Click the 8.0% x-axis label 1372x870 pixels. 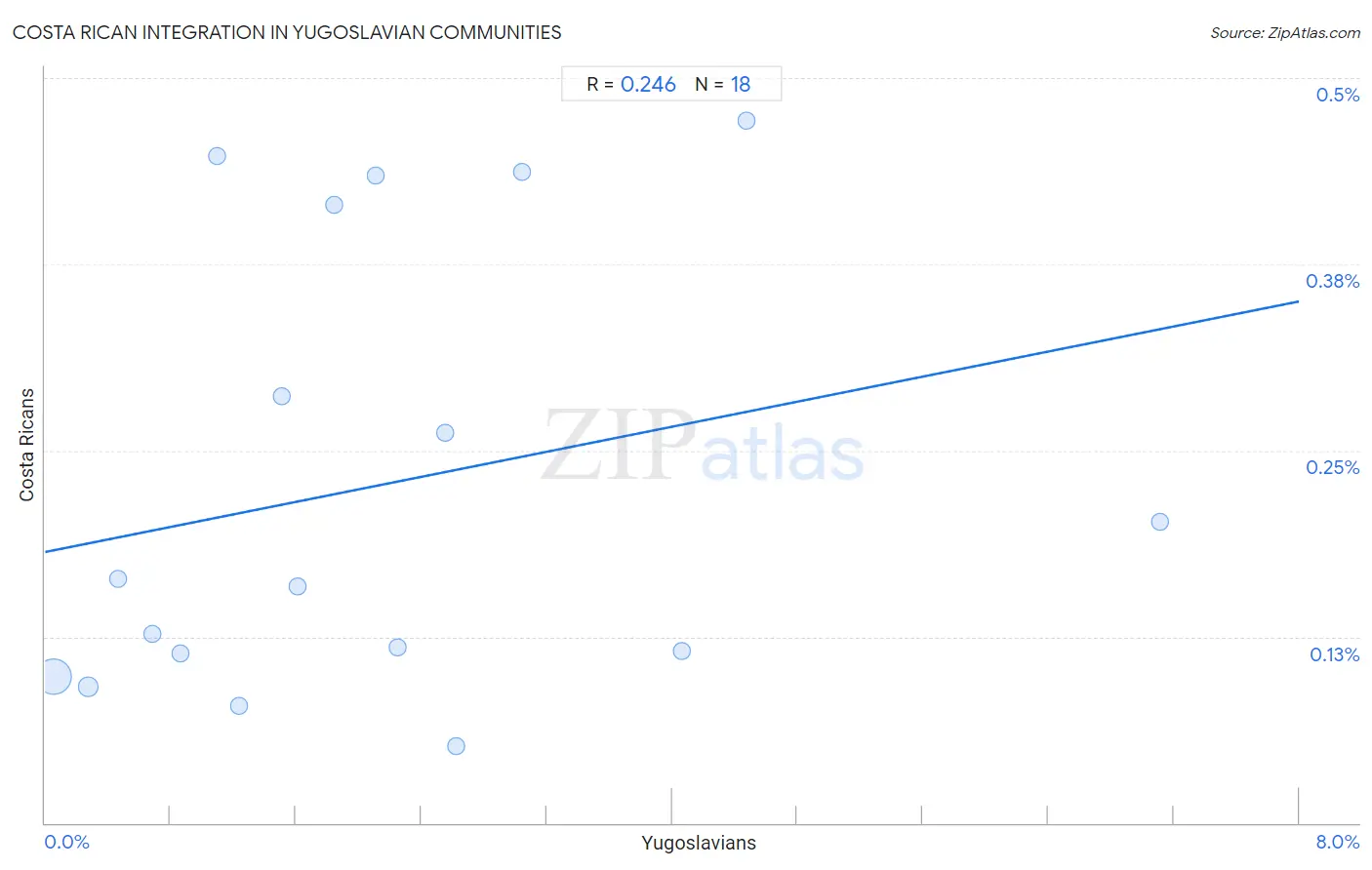pos(1337,842)
